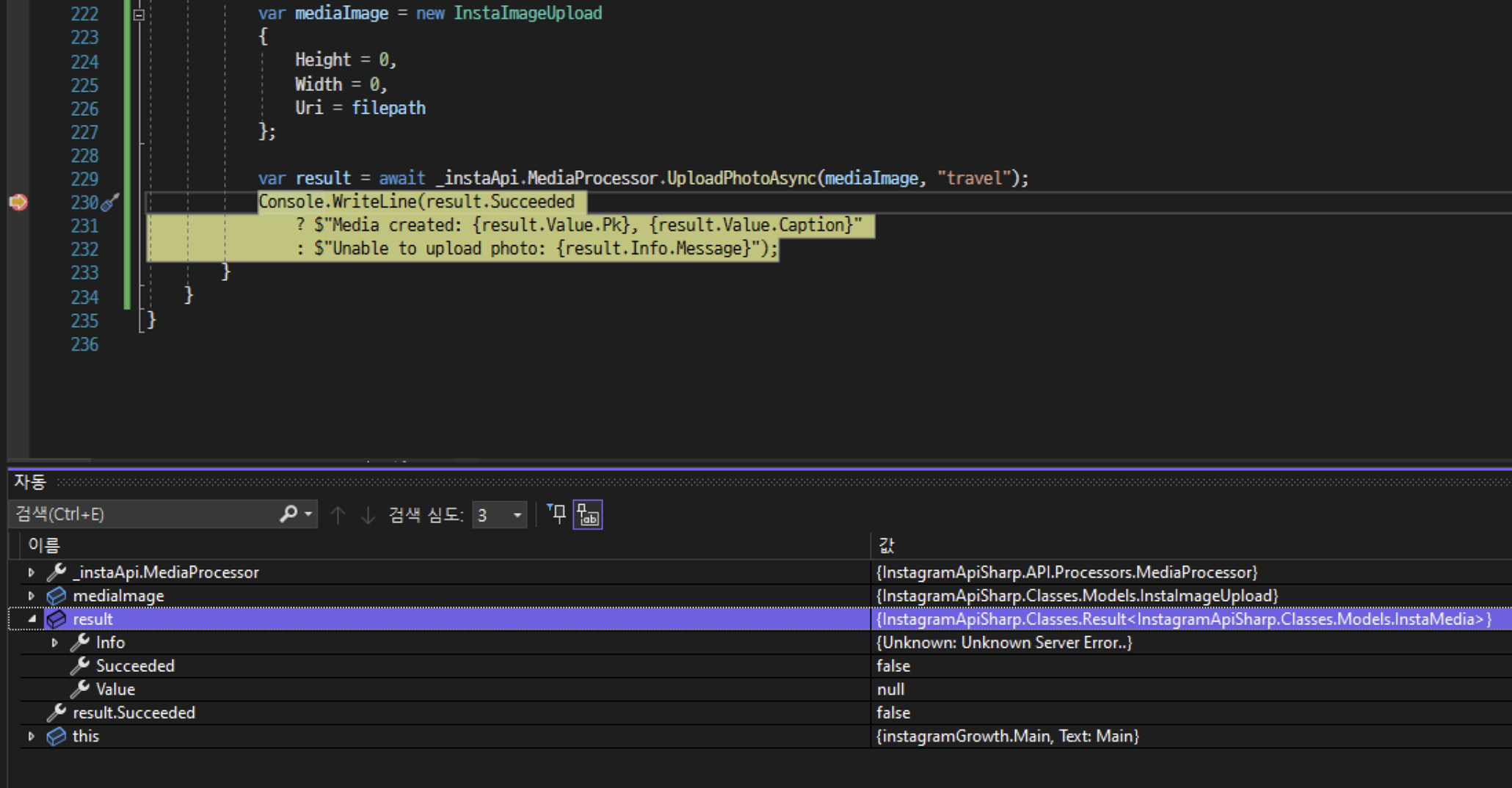Toggle the highlighted view toggle button in Autos toolbar
Image resolution: width=1512 pixels, height=788 pixels.
coord(588,515)
